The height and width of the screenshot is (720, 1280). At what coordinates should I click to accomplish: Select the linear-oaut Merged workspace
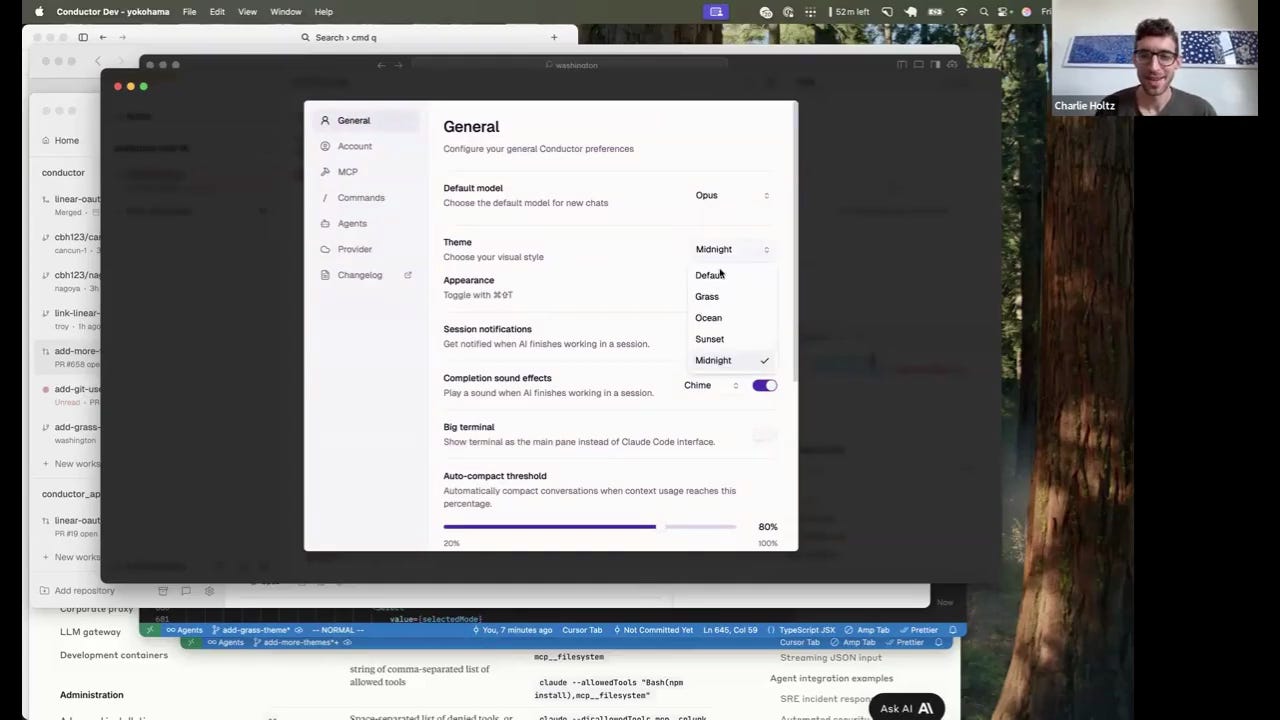click(x=70, y=205)
